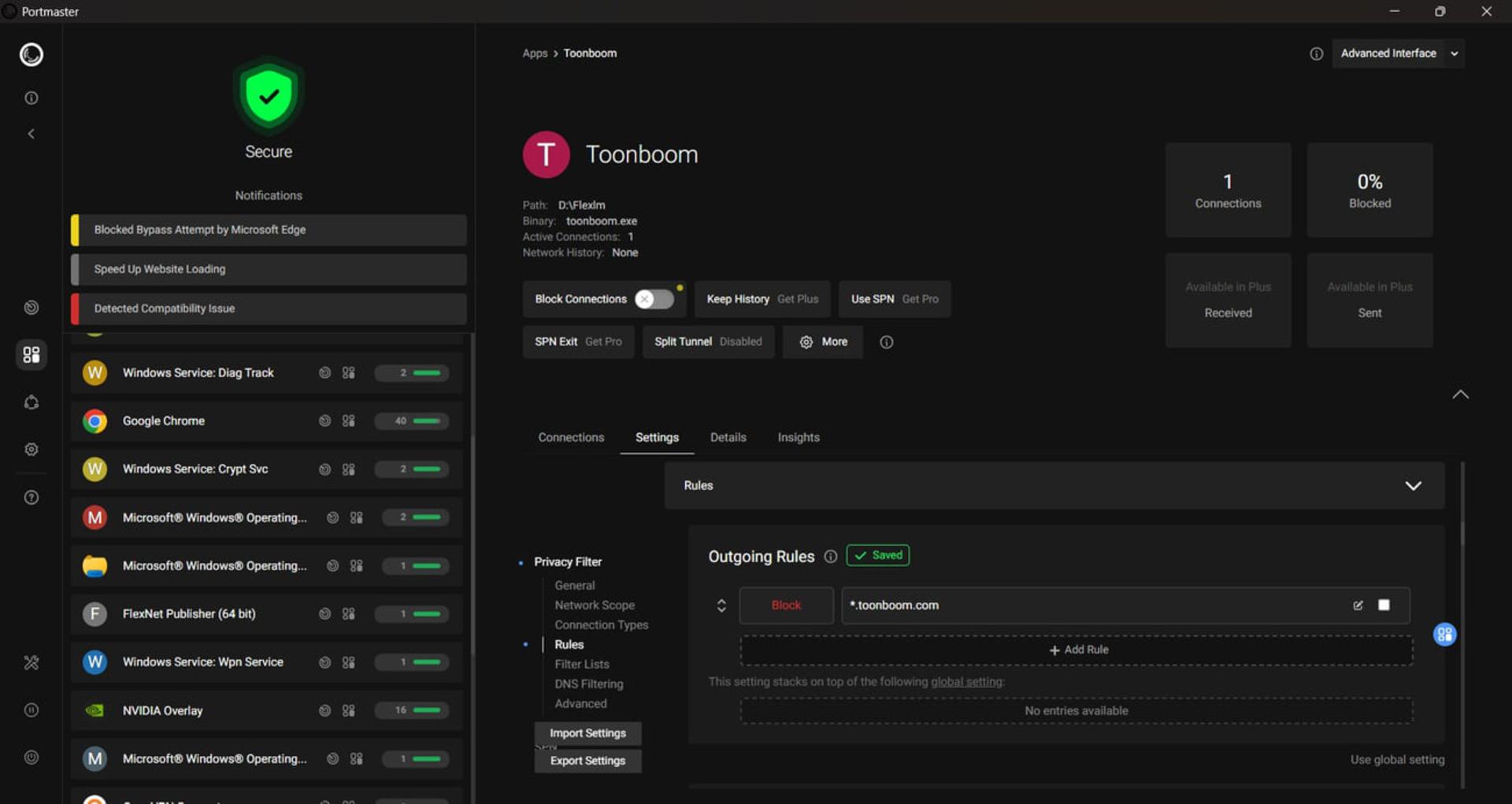
Task: Open the info icon below the Portmaster logo
Action: coord(31,98)
